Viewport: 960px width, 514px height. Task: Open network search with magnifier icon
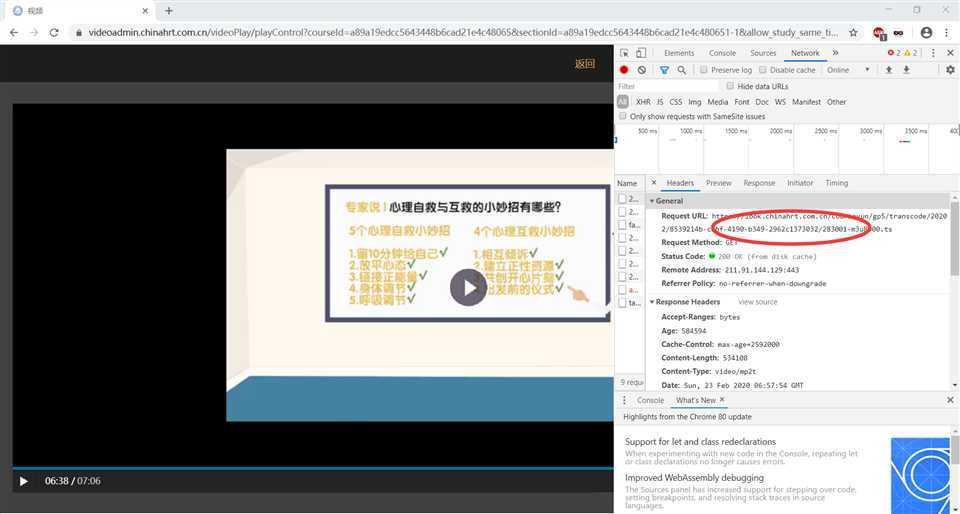(x=681, y=70)
